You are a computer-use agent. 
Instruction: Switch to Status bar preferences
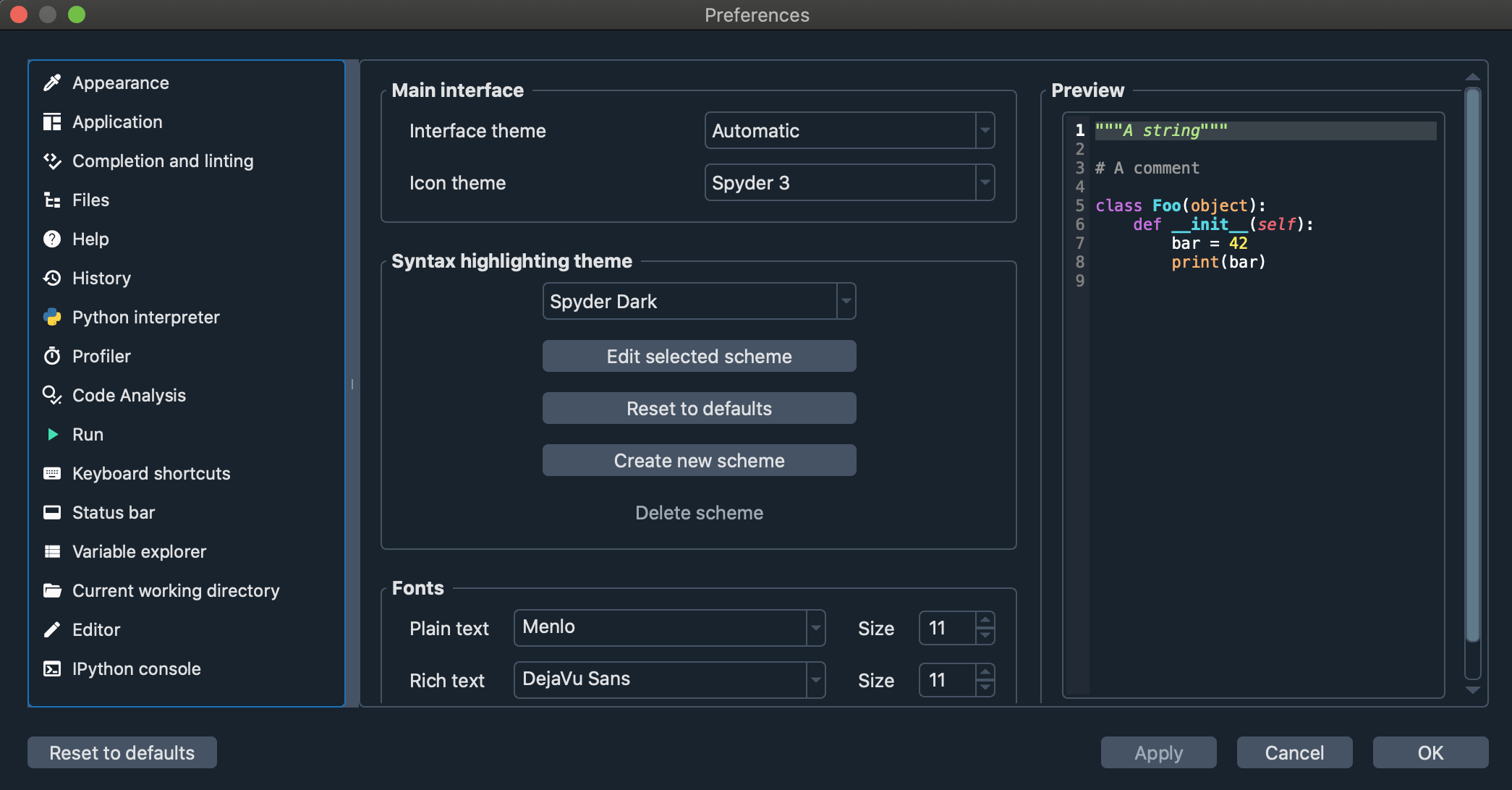(x=114, y=513)
